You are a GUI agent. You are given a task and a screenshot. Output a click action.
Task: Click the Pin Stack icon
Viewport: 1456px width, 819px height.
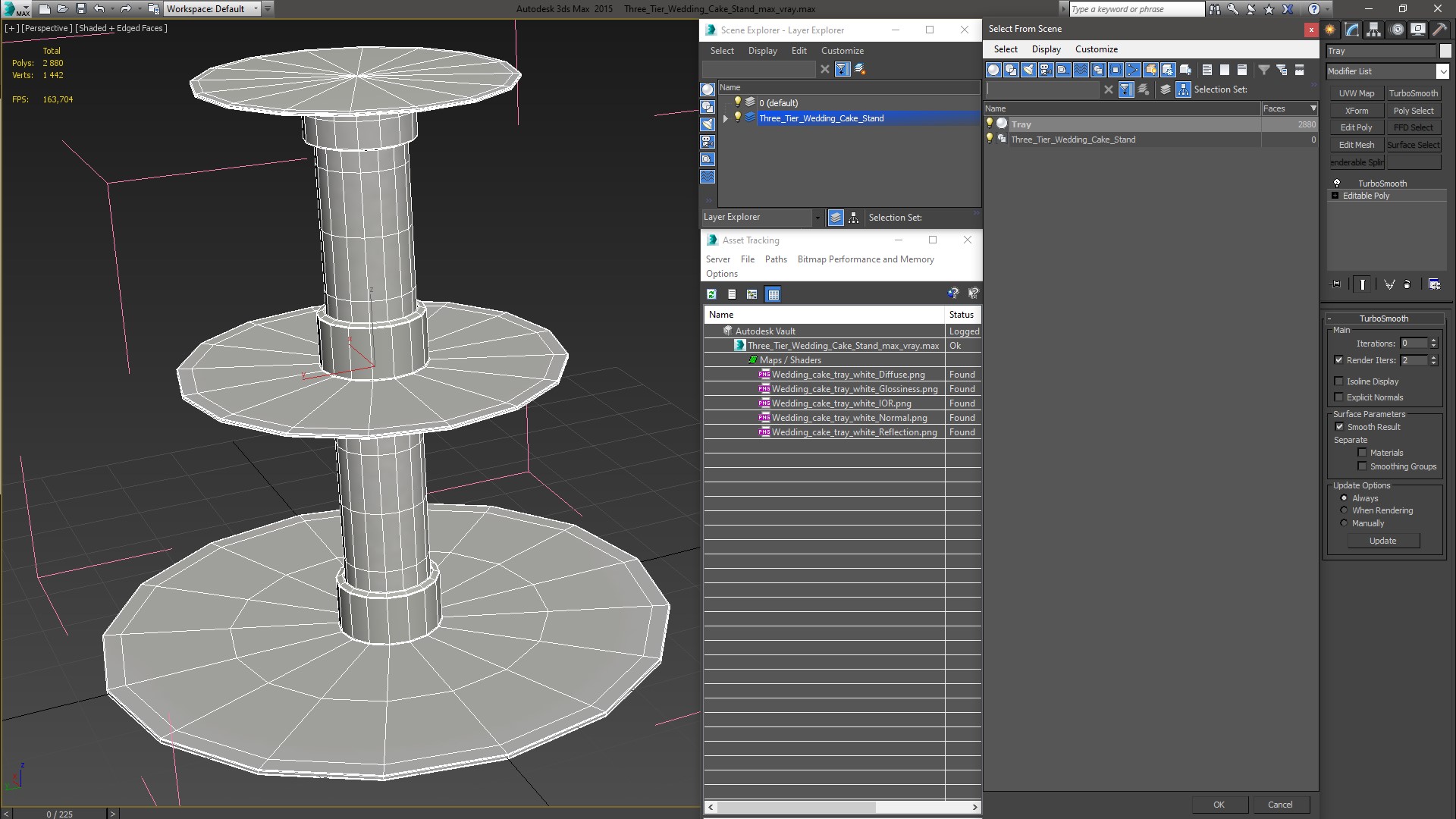click(1336, 284)
